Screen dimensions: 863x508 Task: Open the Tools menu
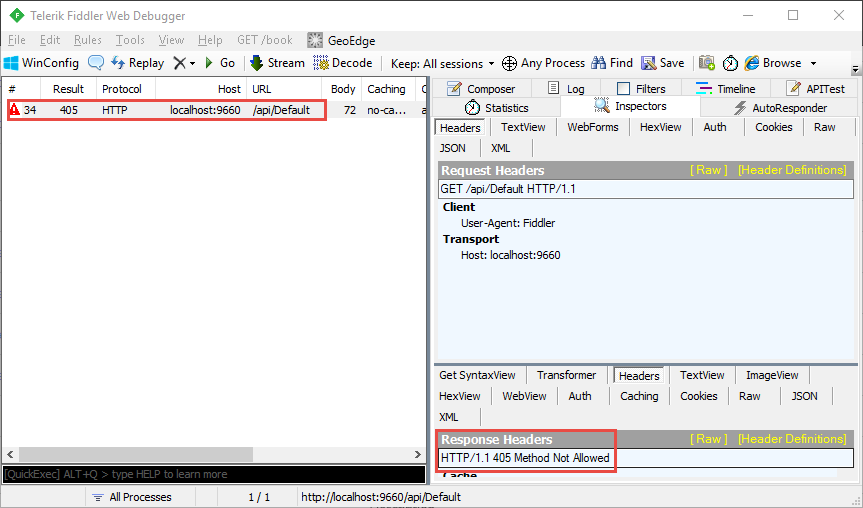[x=130, y=40]
